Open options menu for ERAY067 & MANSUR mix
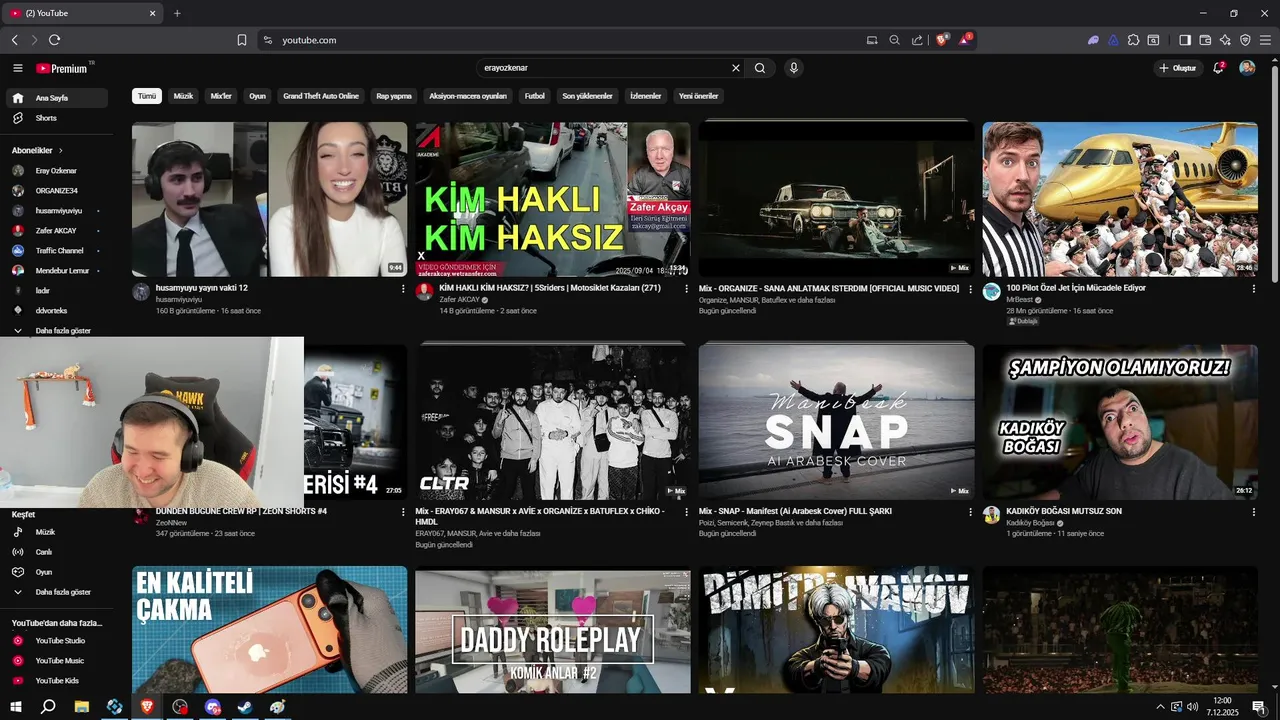Viewport: 1280px width, 720px height. click(686, 511)
